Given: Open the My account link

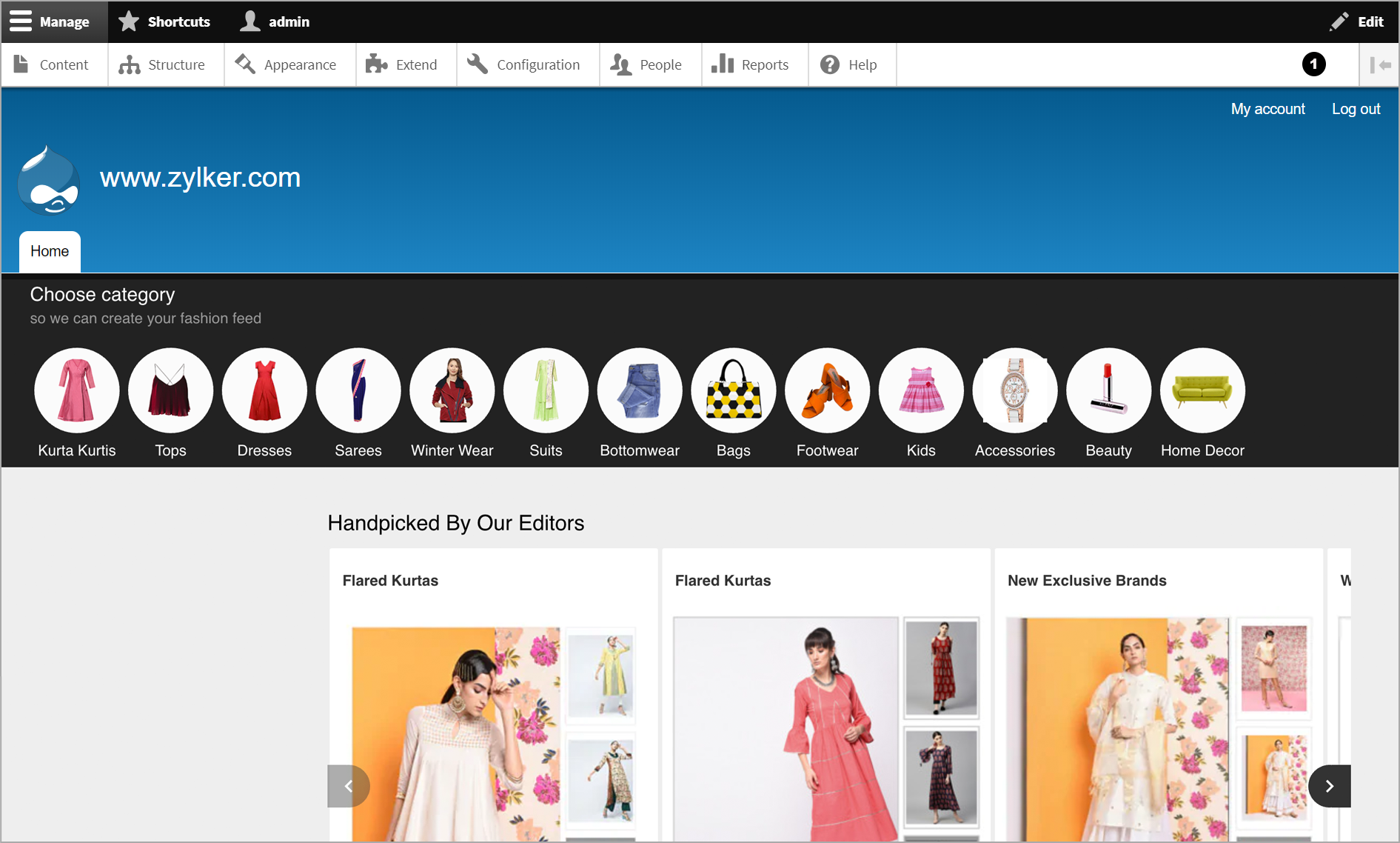Looking at the screenshot, I should [1267, 109].
